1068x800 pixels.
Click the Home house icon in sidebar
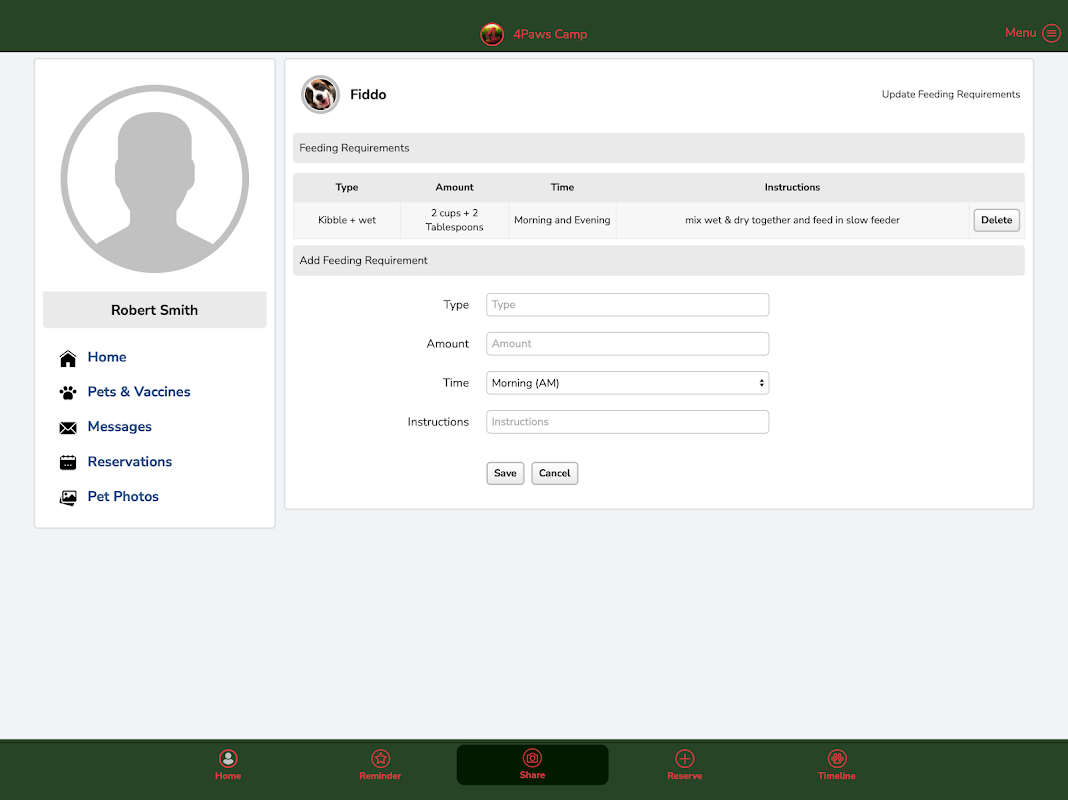68,358
